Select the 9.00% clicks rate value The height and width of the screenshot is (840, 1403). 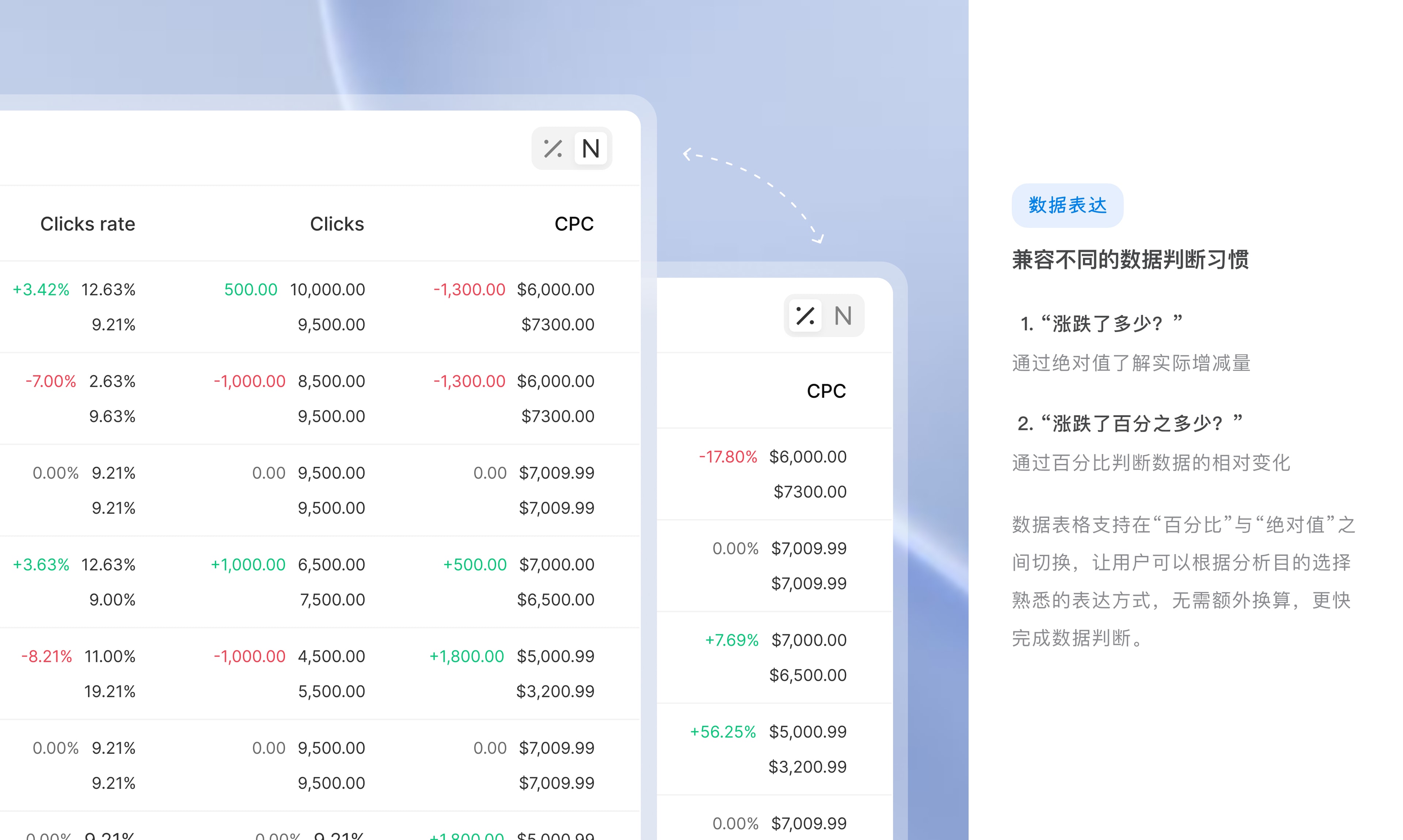(112, 599)
